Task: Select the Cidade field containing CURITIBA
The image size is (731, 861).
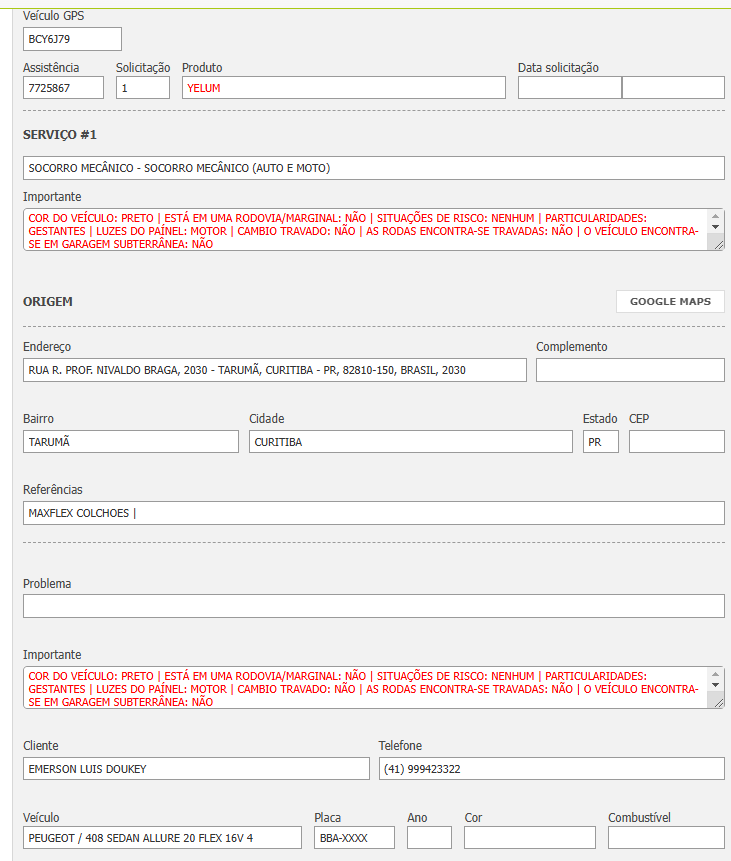Action: (x=410, y=442)
